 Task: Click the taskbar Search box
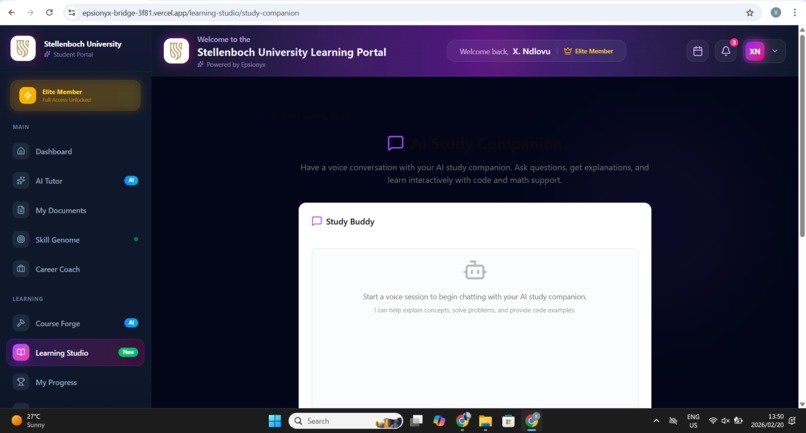[x=346, y=421]
